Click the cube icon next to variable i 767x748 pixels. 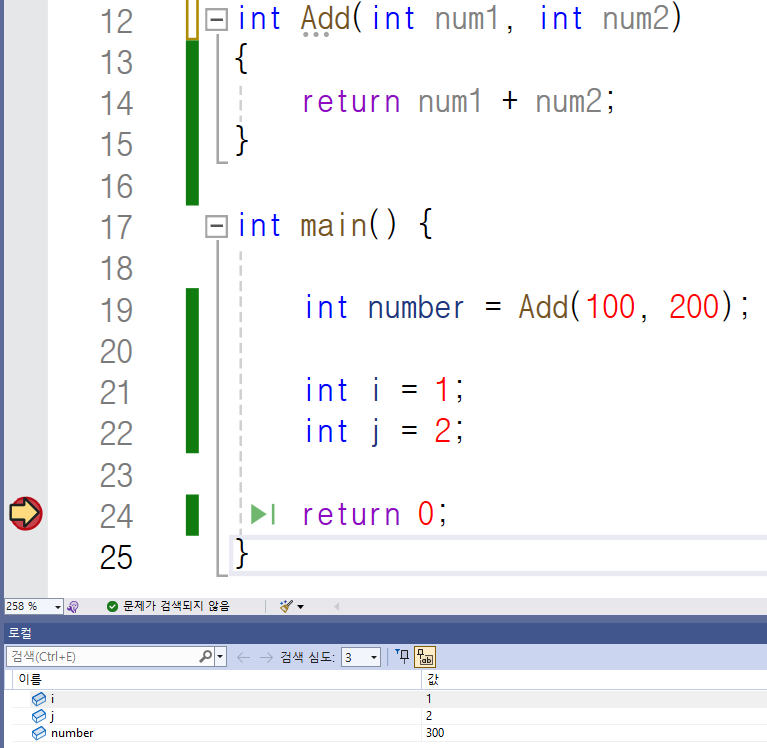(x=39, y=699)
